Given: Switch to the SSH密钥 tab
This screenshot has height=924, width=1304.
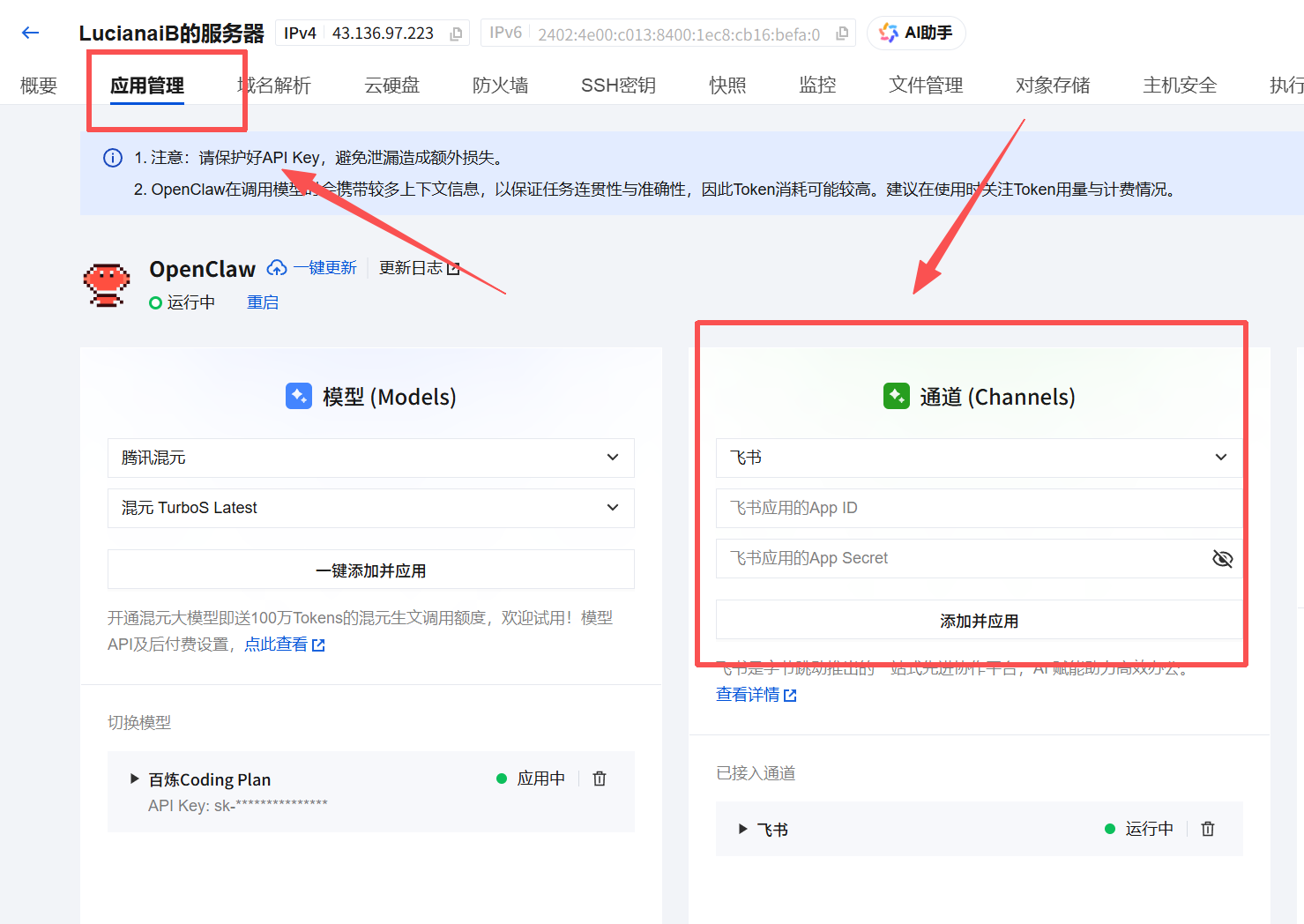Looking at the screenshot, I should pyautogui.click(x=618, y=86).
